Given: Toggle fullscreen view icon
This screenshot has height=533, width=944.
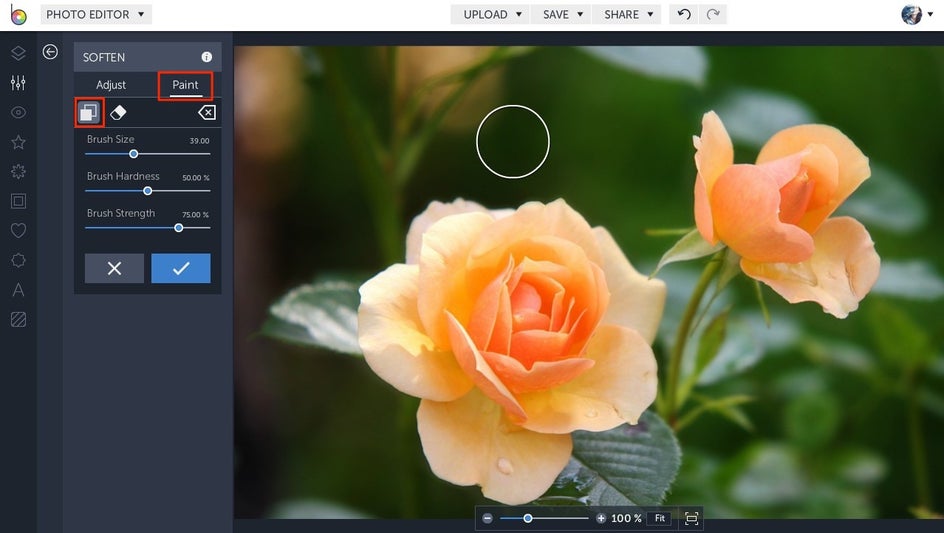Looking at the screenshot, I should [x=692, y=519].
